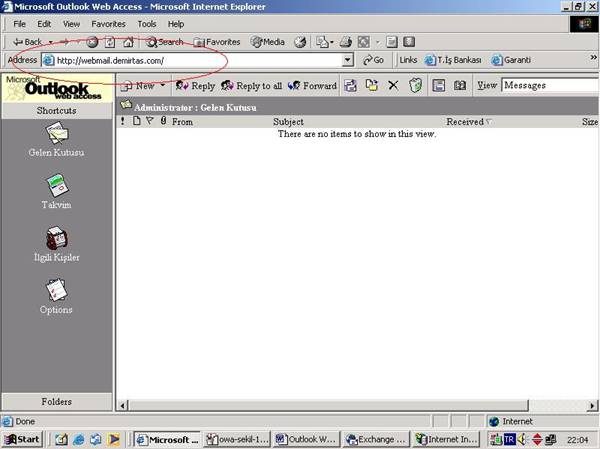This screenshot has height=449, width=600.
Task: Click the address bar URL field
Action: [x=192, y=60]
